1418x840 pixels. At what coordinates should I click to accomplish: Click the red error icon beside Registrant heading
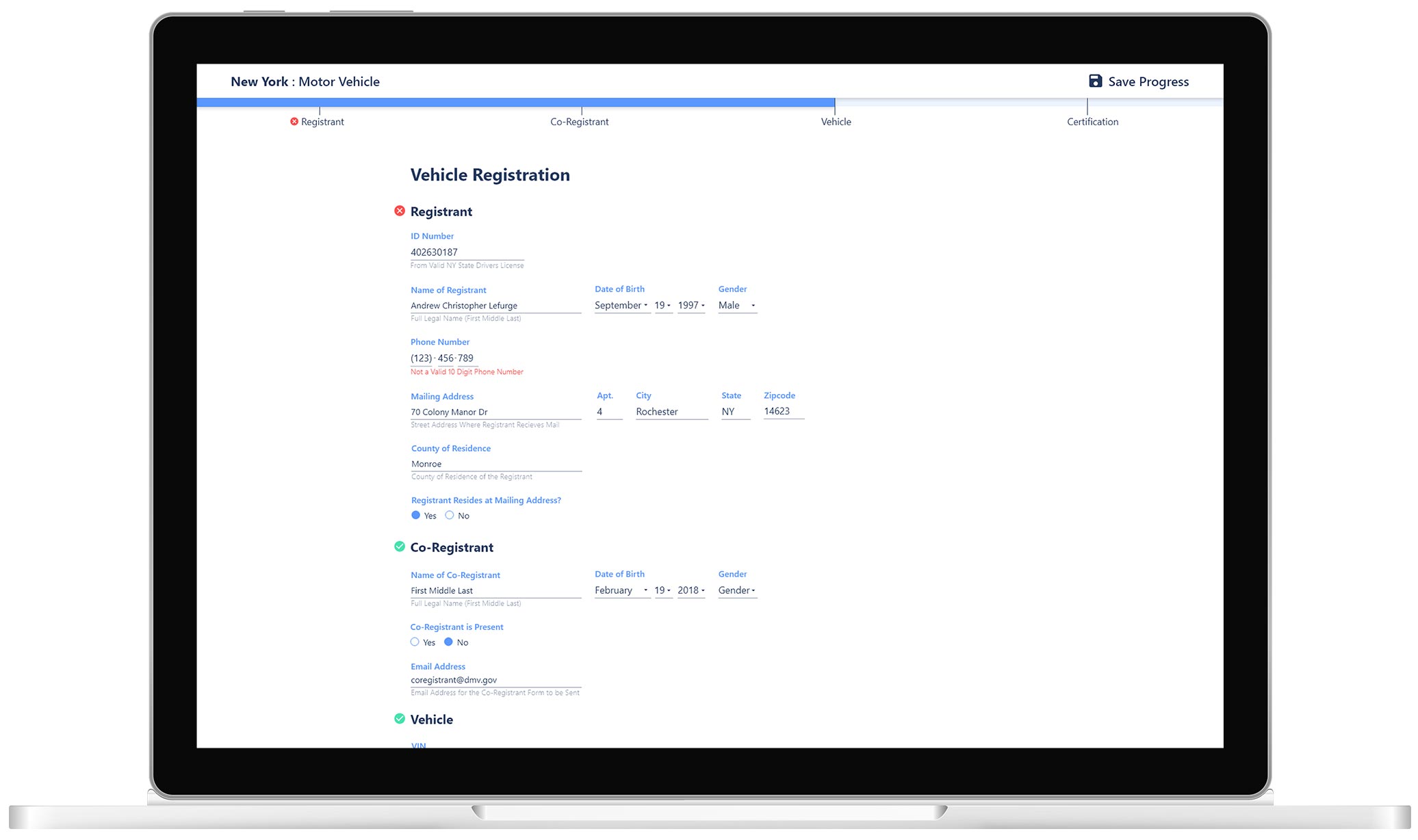point(400,211)
